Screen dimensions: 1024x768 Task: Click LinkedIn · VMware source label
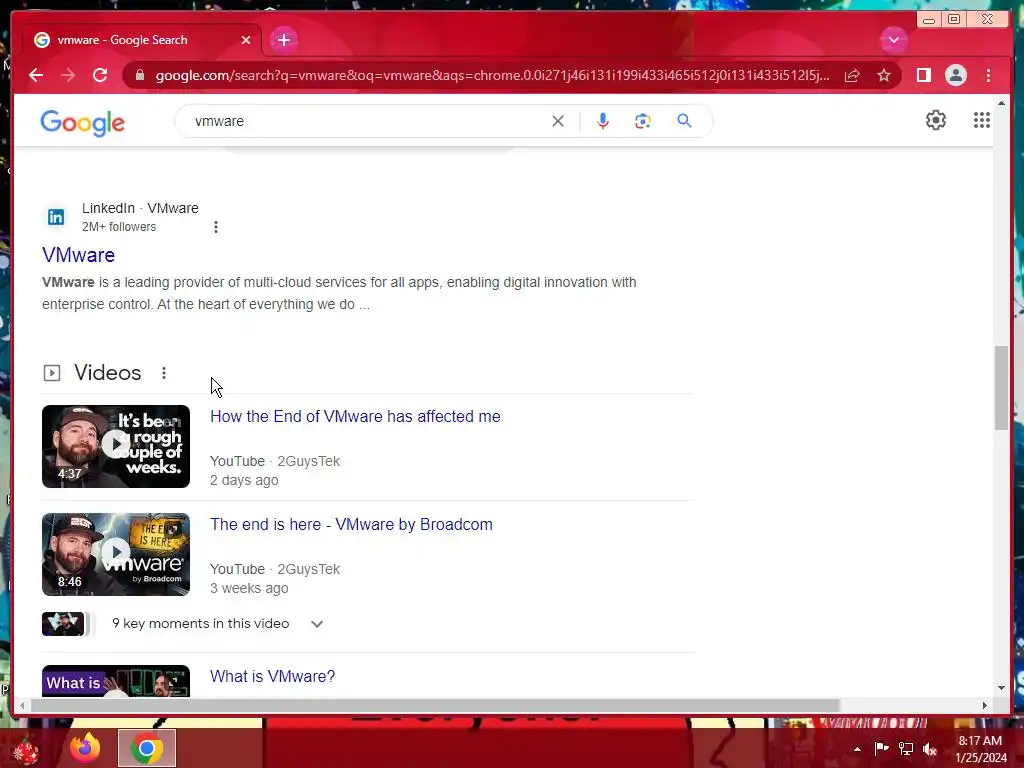click(140, 208)
